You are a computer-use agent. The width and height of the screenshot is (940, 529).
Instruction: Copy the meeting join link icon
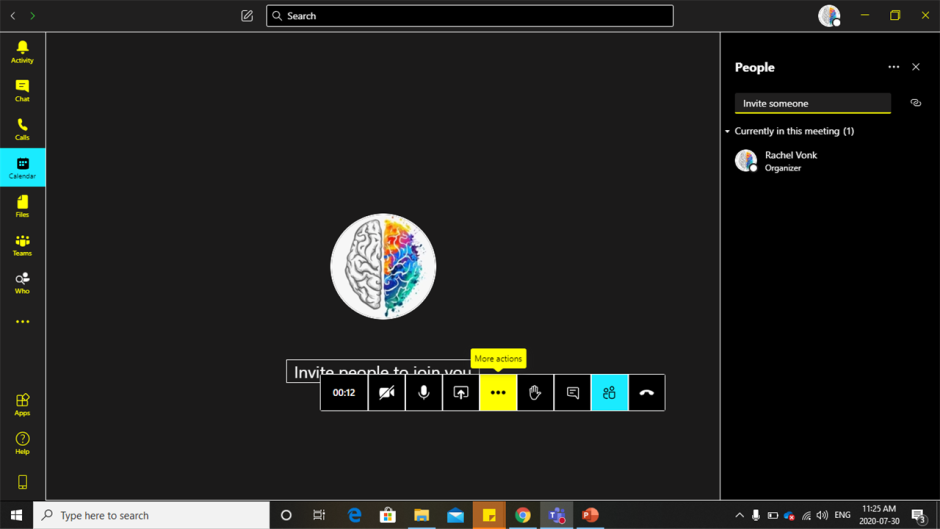(x=915, y=103)
